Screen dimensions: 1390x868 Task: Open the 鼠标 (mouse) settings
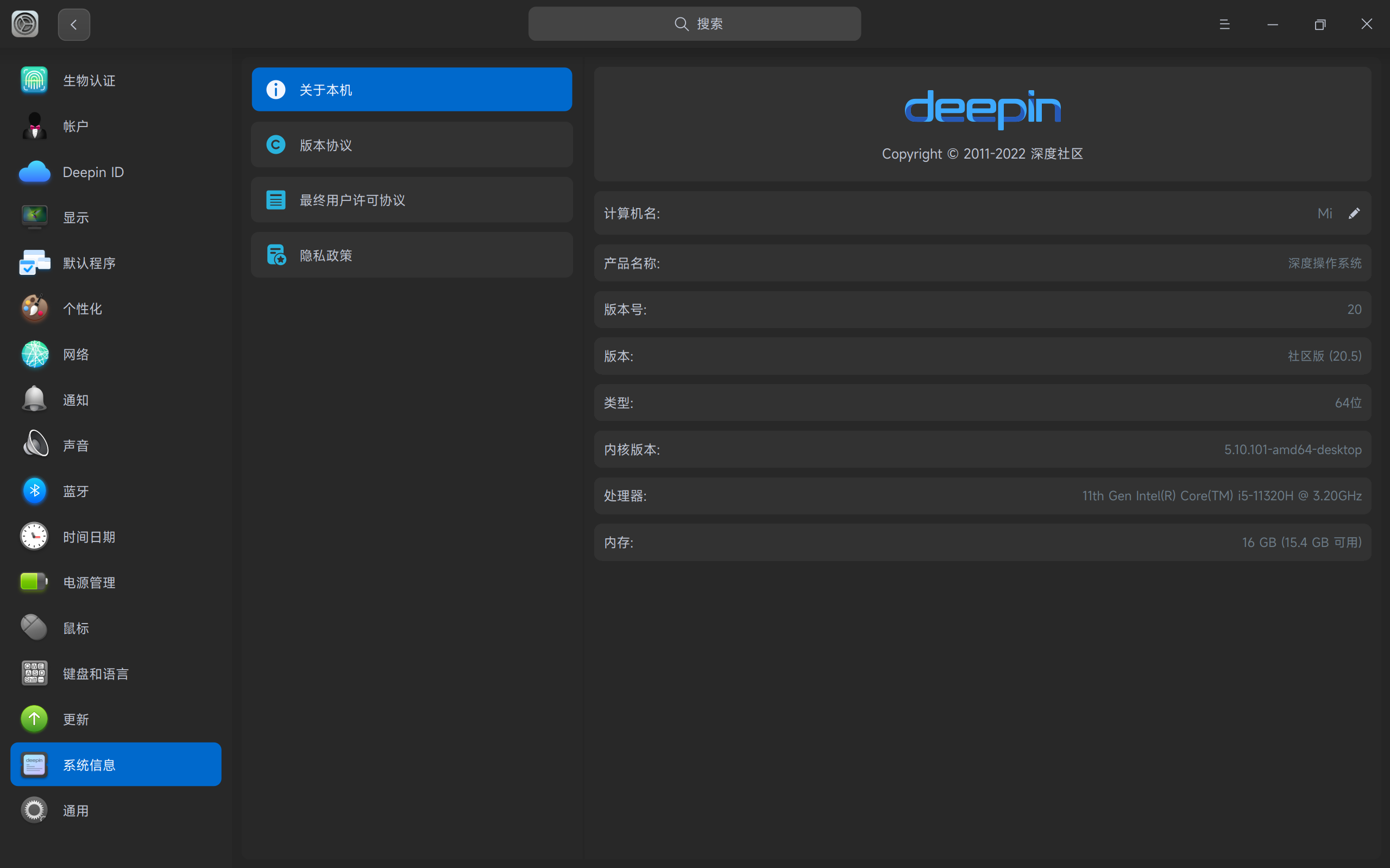coord(75,627)
